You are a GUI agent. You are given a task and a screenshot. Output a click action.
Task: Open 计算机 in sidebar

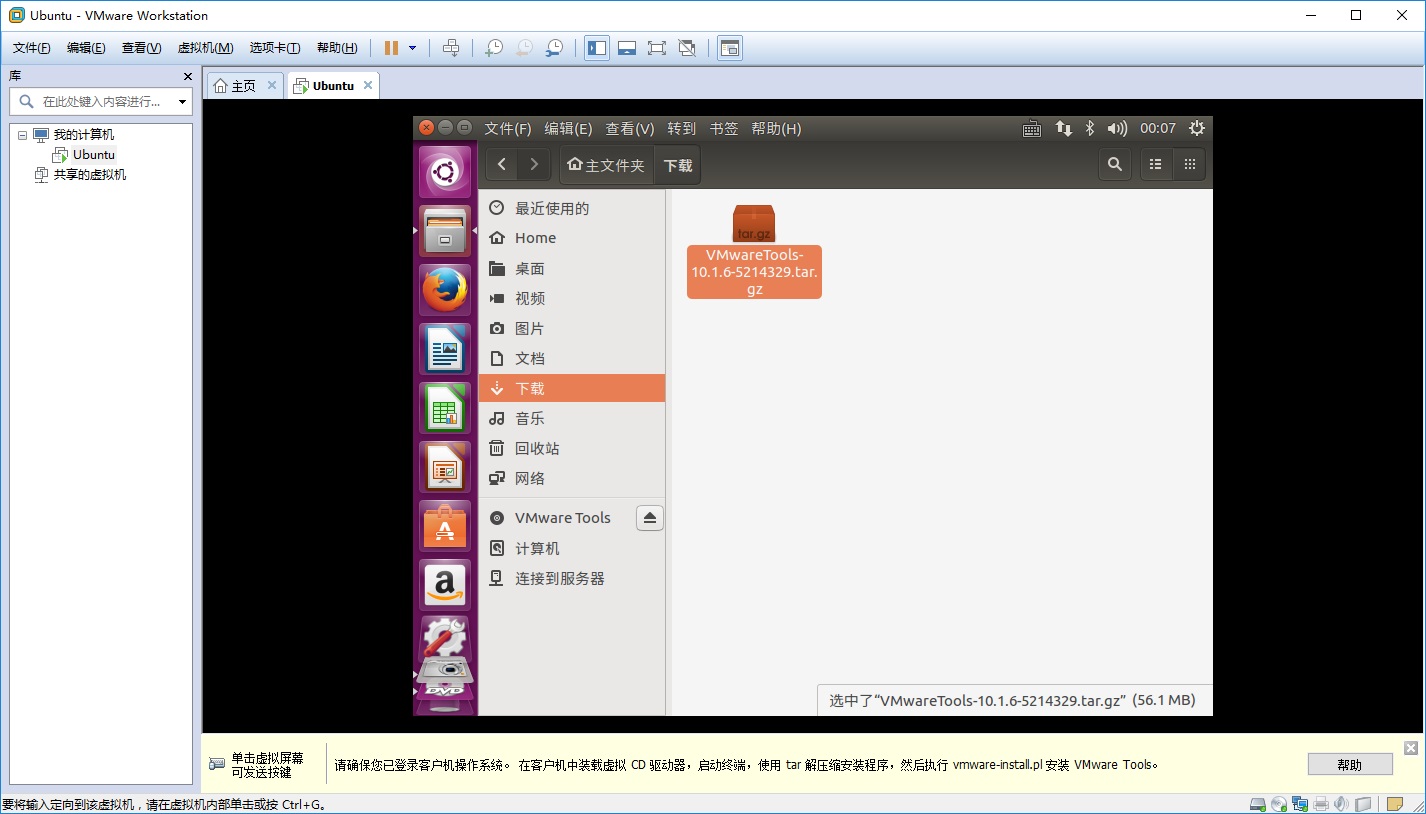(572, 548)
